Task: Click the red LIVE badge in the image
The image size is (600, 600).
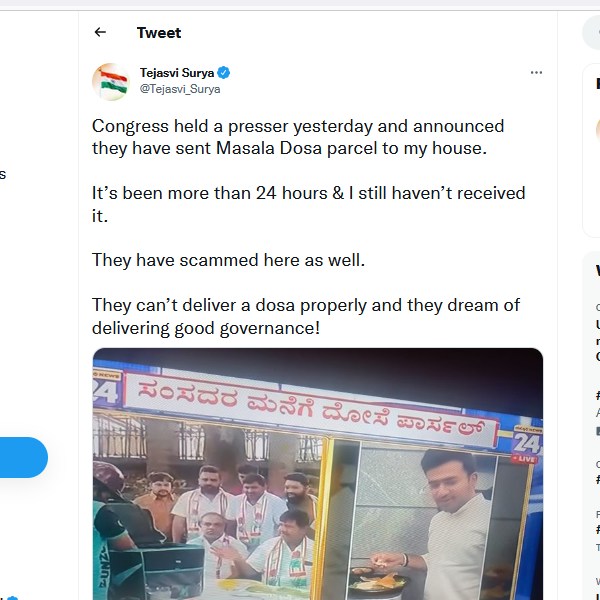Action: [x=524, y=457]
